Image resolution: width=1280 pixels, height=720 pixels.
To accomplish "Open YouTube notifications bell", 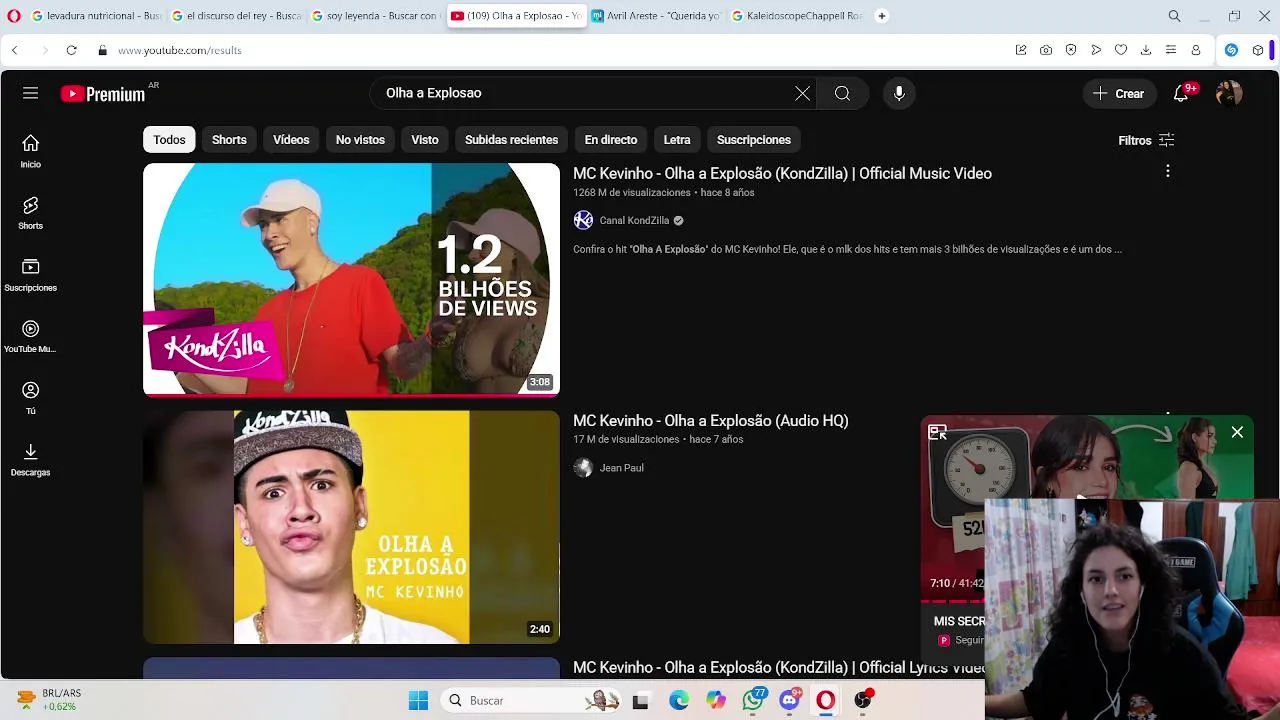I will pyautogui.click(x=1181, y=93).
